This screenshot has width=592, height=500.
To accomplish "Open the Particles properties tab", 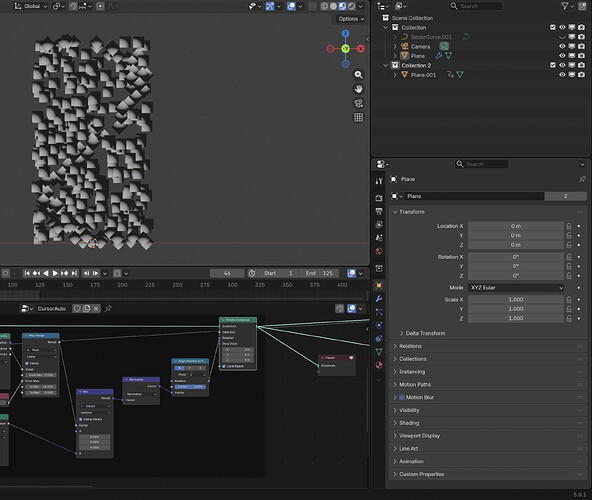I will tap(379, 312).
